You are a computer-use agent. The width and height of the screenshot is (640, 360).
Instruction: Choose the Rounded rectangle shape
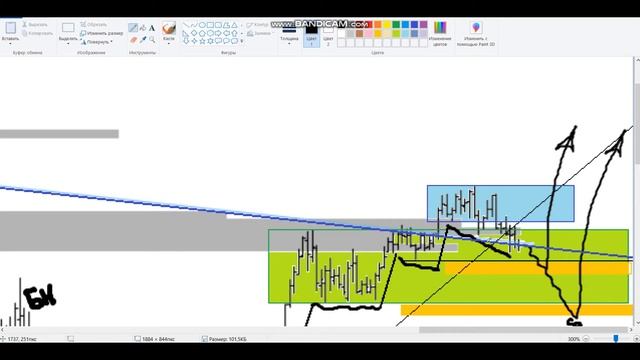(x=218, y=25)
